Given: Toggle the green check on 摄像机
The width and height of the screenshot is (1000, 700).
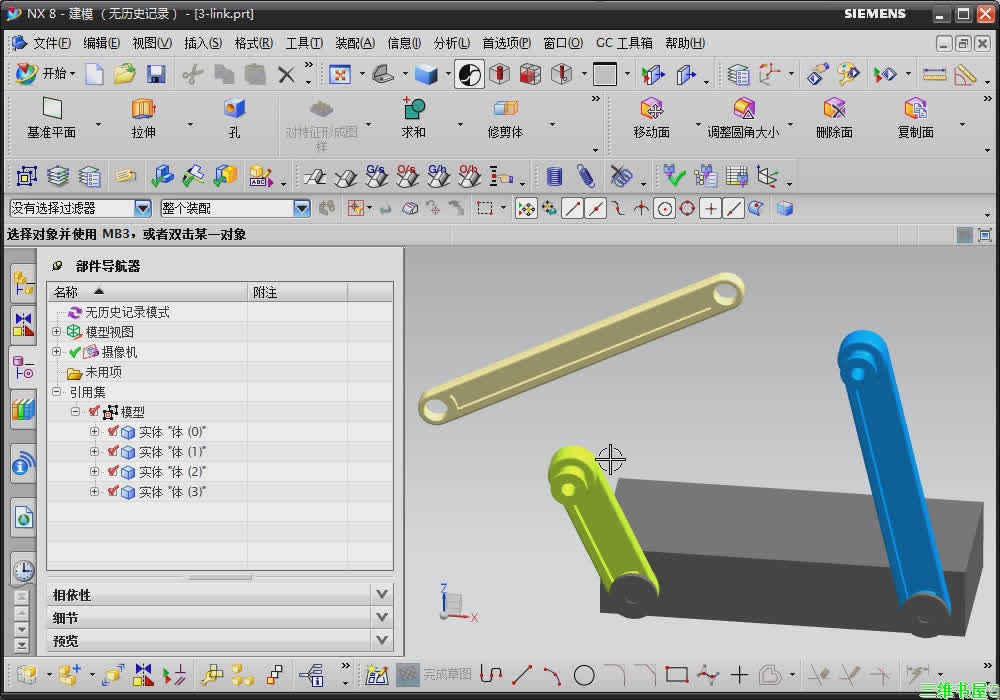Looking at the screenshot, I should (x=75, y=352).
